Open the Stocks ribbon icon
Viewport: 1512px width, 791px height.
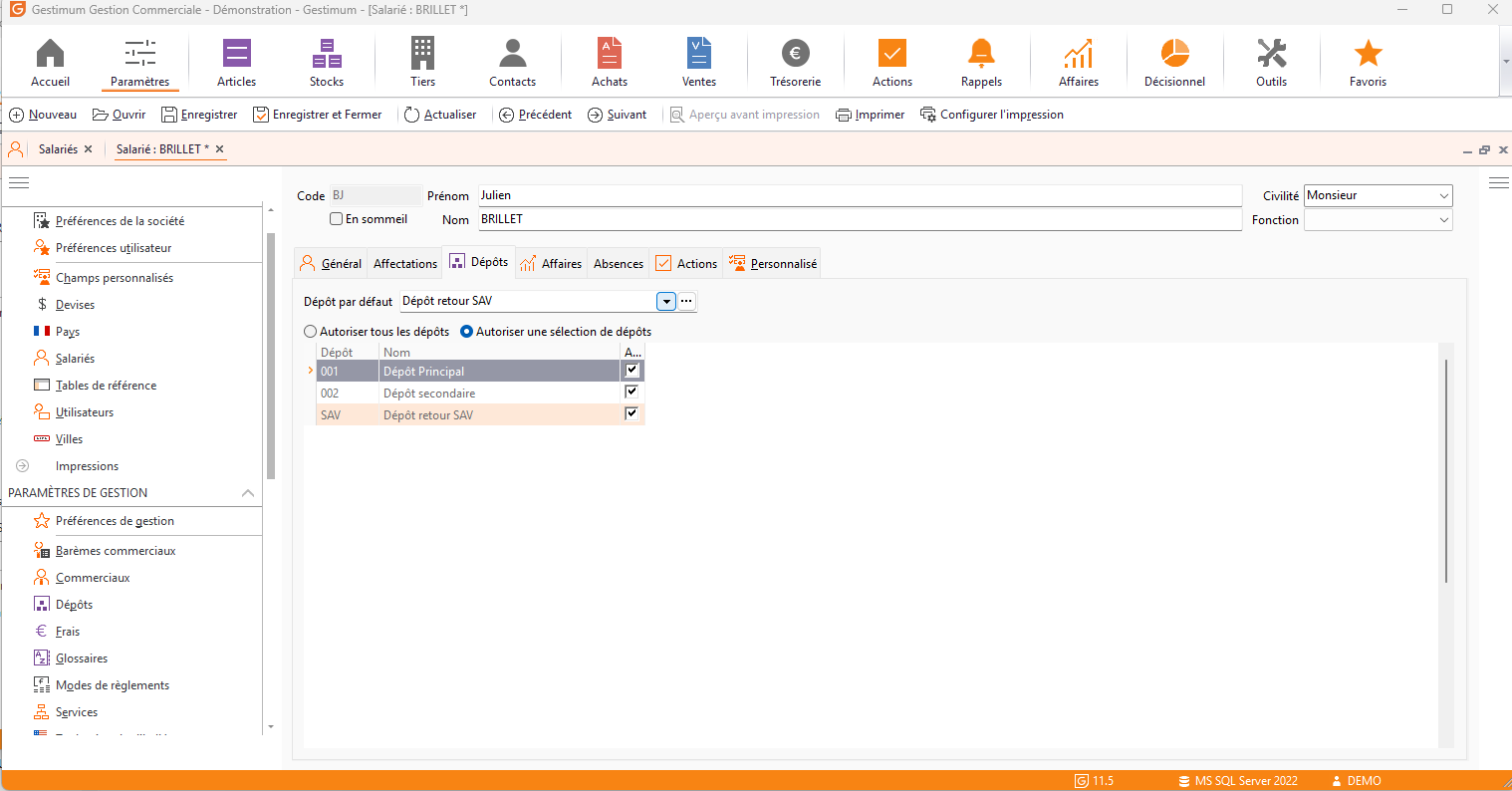tap(327, 62)
